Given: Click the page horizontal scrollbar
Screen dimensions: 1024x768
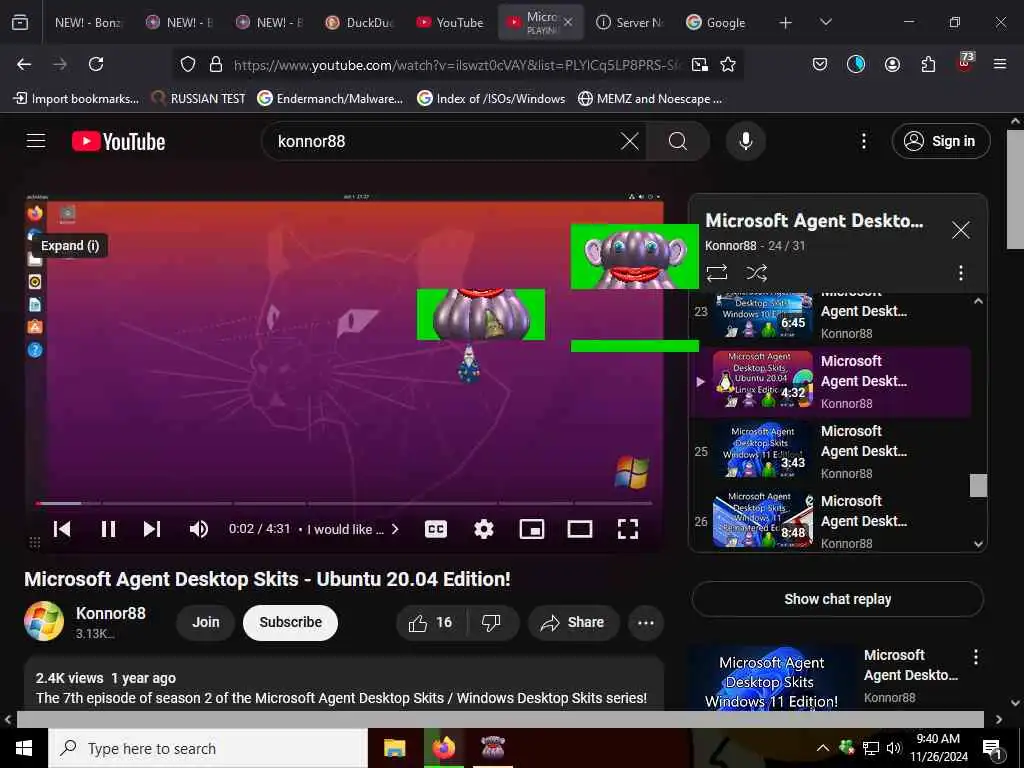Looking at the screenshot, I should (500, 719).
